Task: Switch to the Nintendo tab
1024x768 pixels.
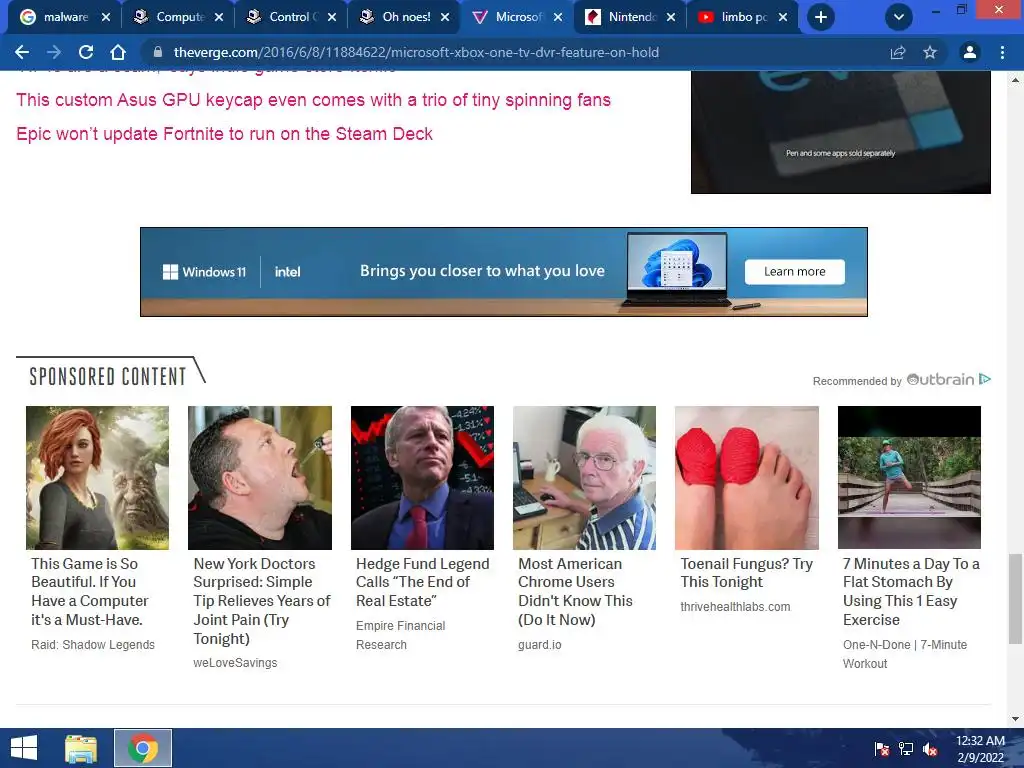Action: point(622,17)
